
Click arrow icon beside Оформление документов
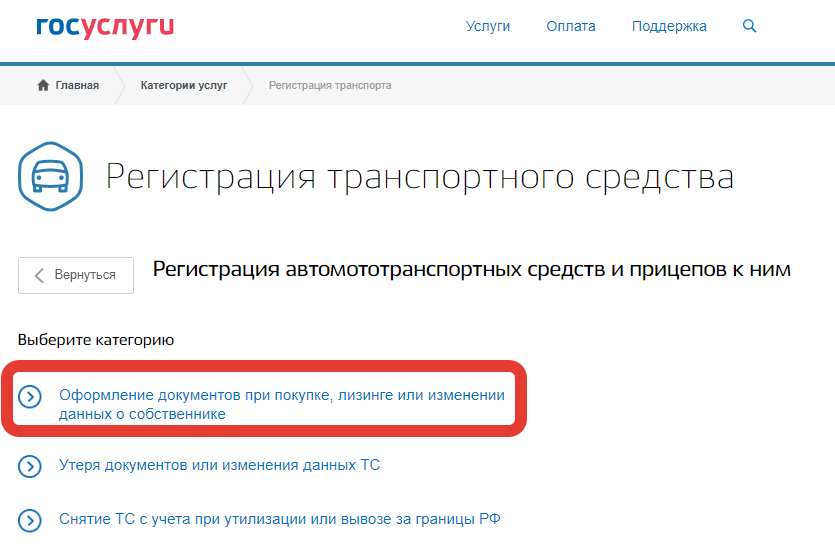point(30,397)
